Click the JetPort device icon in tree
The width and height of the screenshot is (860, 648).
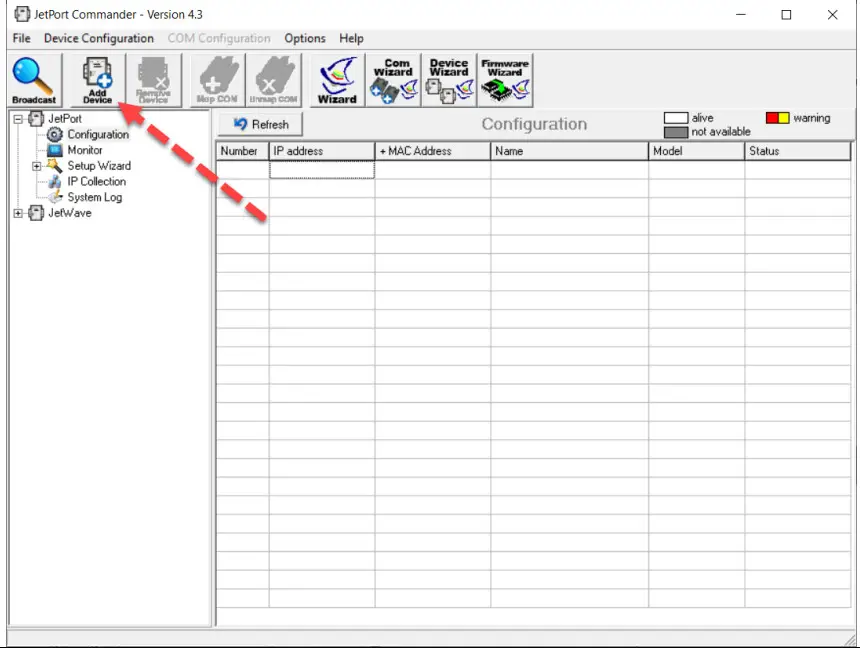pos(36,119)
